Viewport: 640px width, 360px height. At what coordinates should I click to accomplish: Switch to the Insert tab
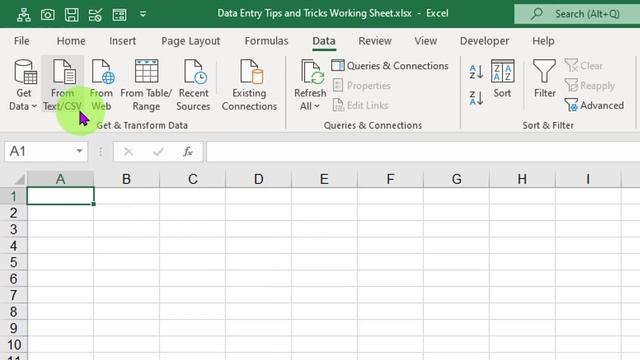[x=122, y=41]
